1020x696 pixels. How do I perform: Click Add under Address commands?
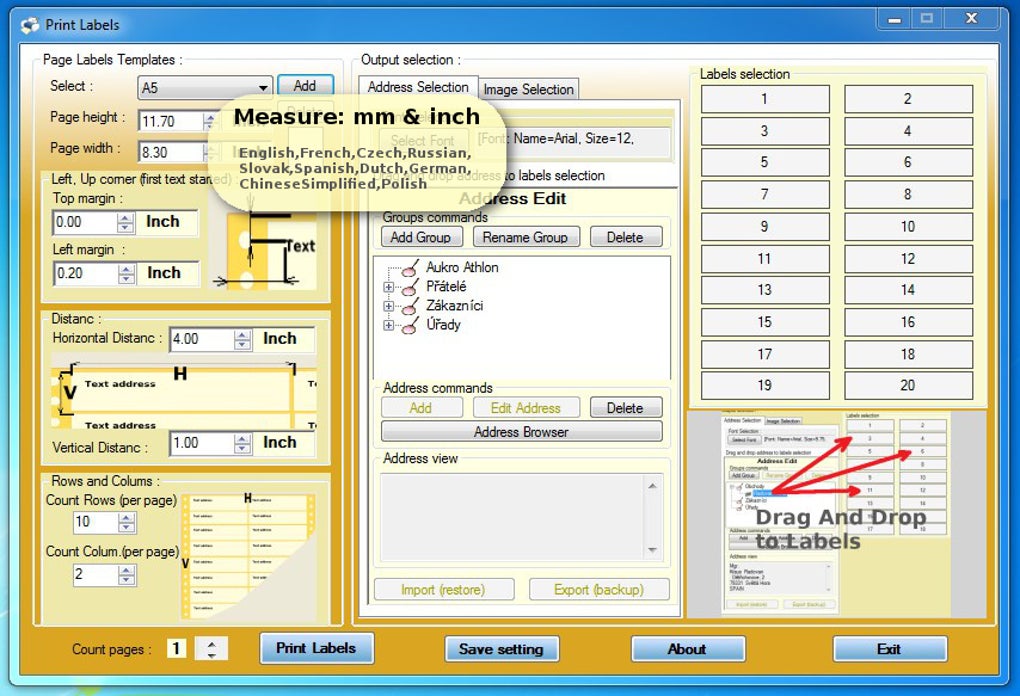(x=421, y=408)
